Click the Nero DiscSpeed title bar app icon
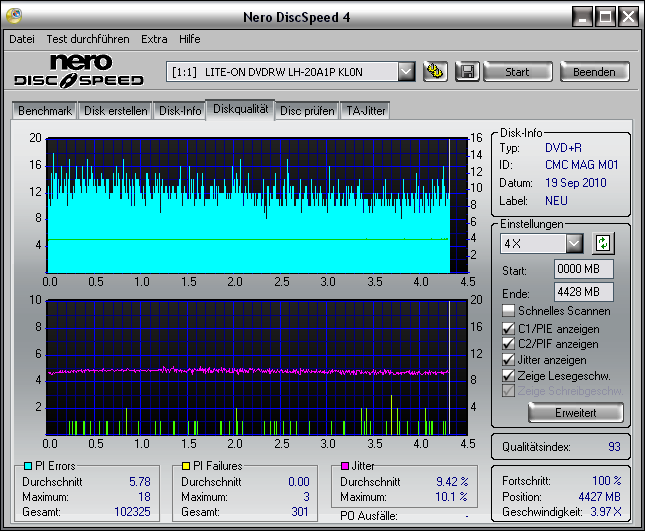The image size is (645, 531). tap(14, 16)
